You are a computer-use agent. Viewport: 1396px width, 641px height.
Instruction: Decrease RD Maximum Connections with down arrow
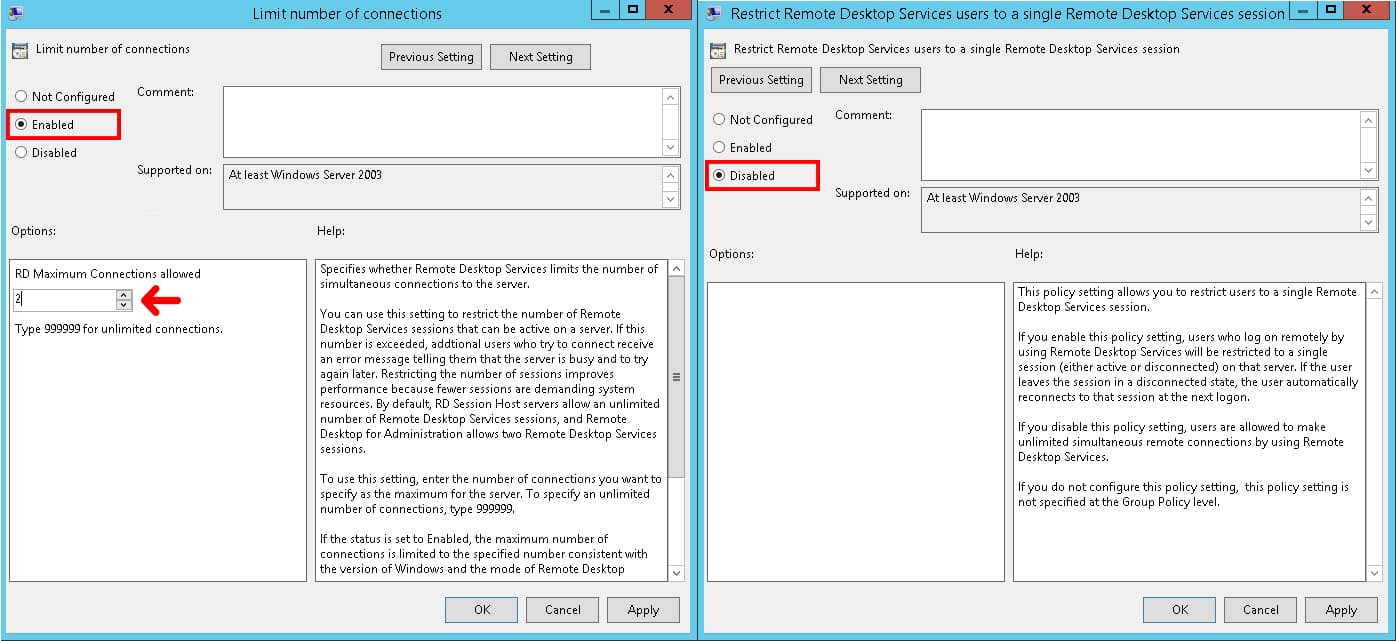(x=124, y=305)
